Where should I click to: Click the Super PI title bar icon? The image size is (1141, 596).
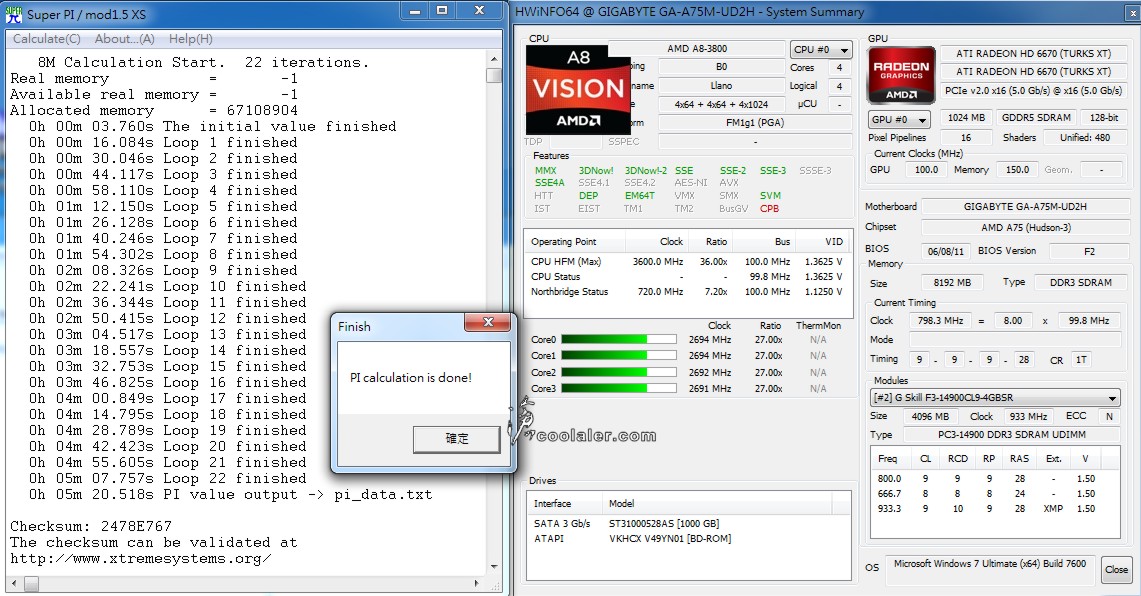[x=13, y=14]
